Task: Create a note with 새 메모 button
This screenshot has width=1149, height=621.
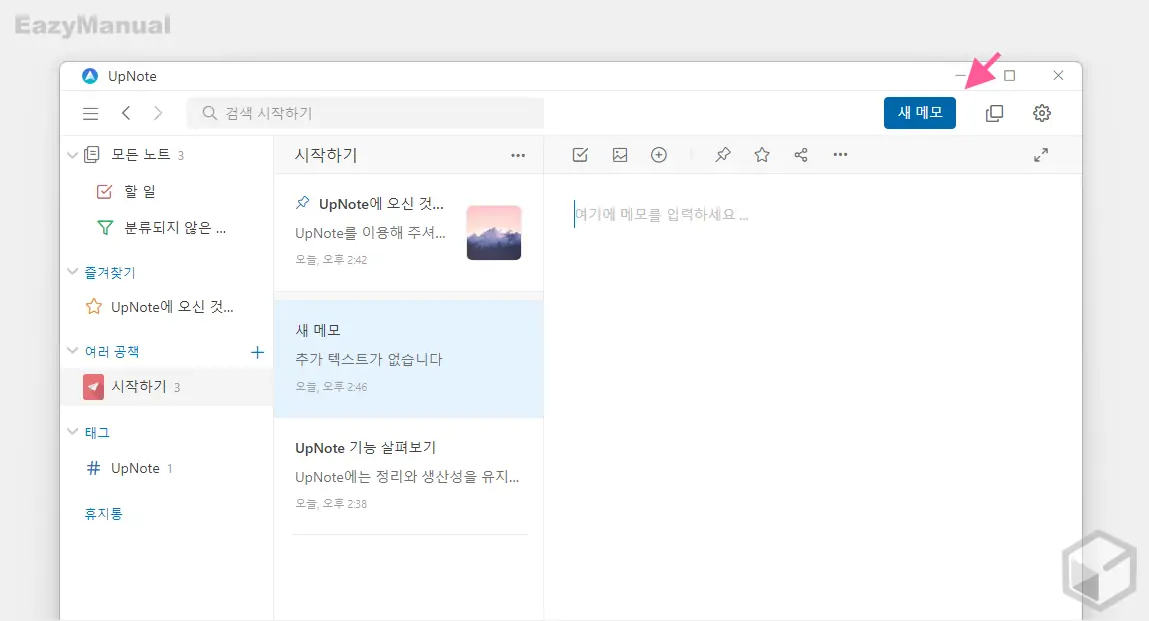Action: pos(920,113)
